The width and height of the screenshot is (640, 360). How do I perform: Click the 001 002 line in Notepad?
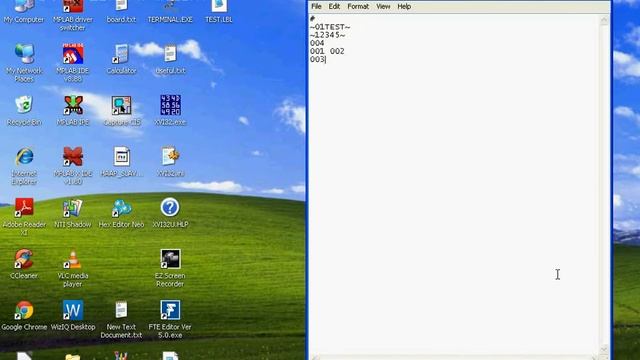pos(327,51)
